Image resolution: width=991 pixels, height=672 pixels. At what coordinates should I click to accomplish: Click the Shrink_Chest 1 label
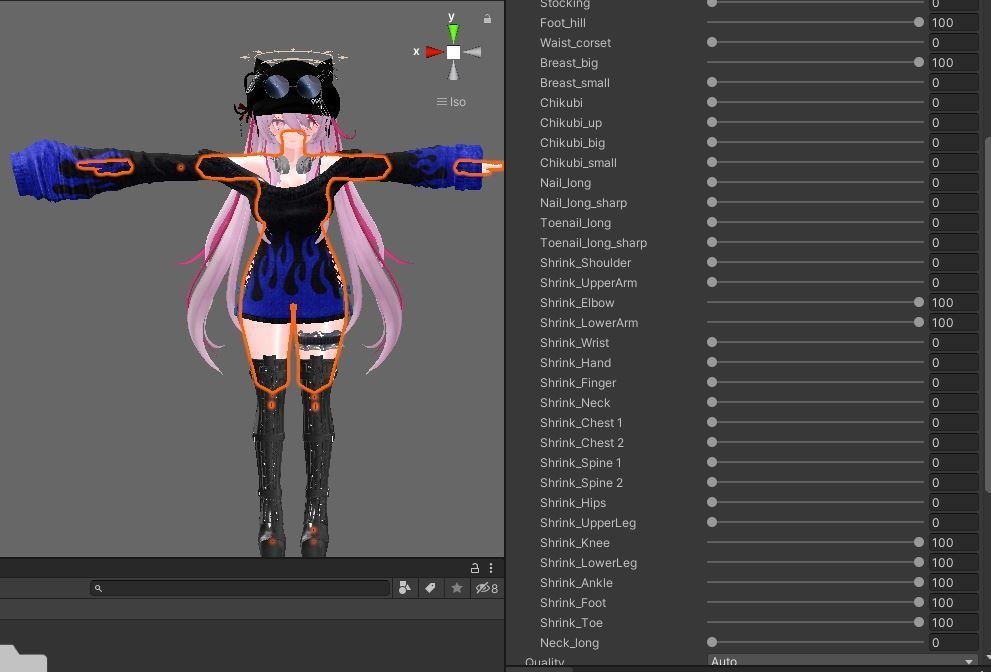(581, 423)
